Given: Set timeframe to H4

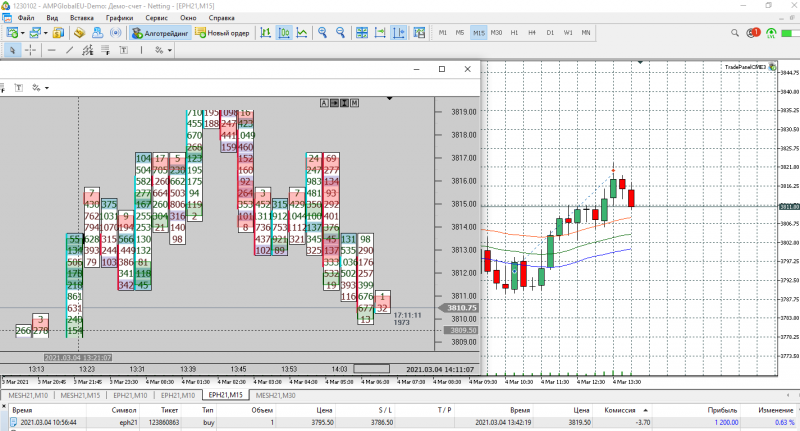Looking at the screenshot, I should 532,33.
